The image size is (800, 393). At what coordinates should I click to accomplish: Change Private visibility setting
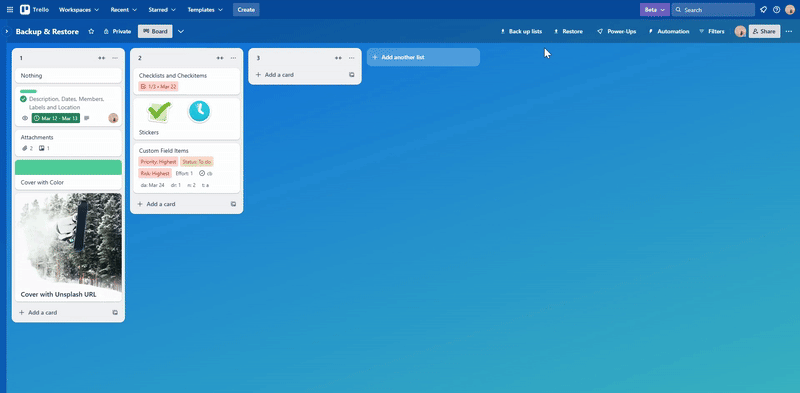[117, 32]
